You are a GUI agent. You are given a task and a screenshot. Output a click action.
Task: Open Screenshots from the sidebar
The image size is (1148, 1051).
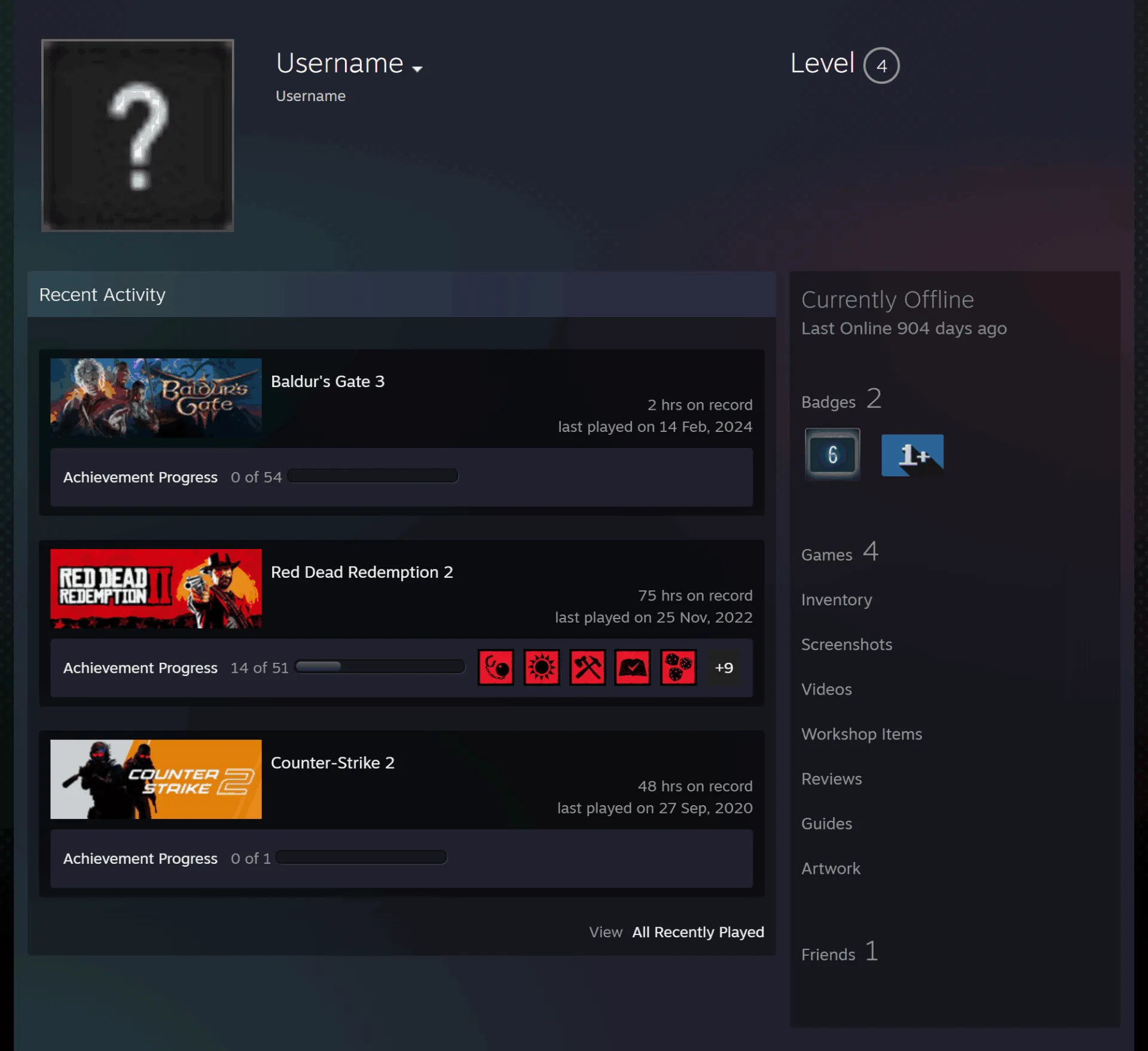click(x=847, y=644)
